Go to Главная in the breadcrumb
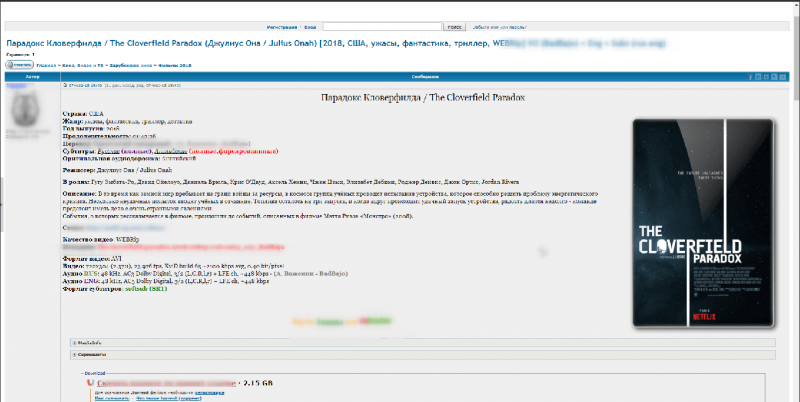This screenshot has width=800, height=402. coord(43,64)
